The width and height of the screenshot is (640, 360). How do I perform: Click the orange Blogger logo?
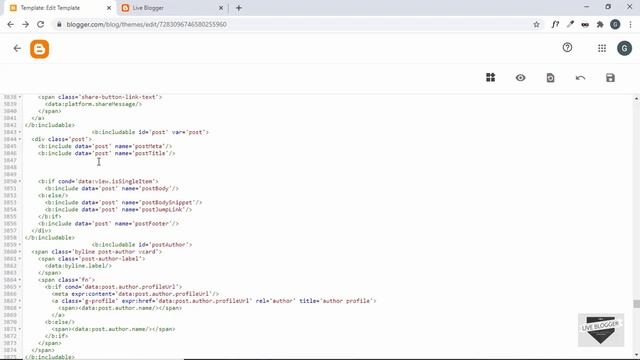point(40,49)
